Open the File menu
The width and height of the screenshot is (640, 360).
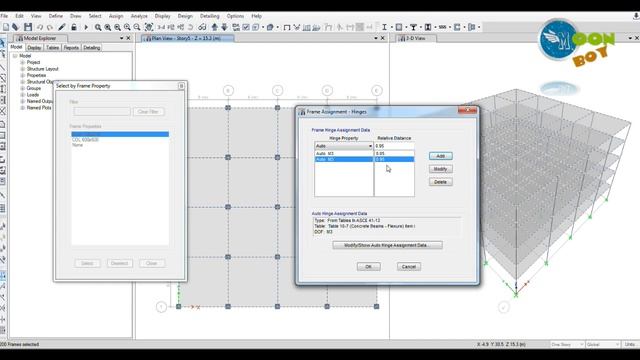(x=4, y=16)
